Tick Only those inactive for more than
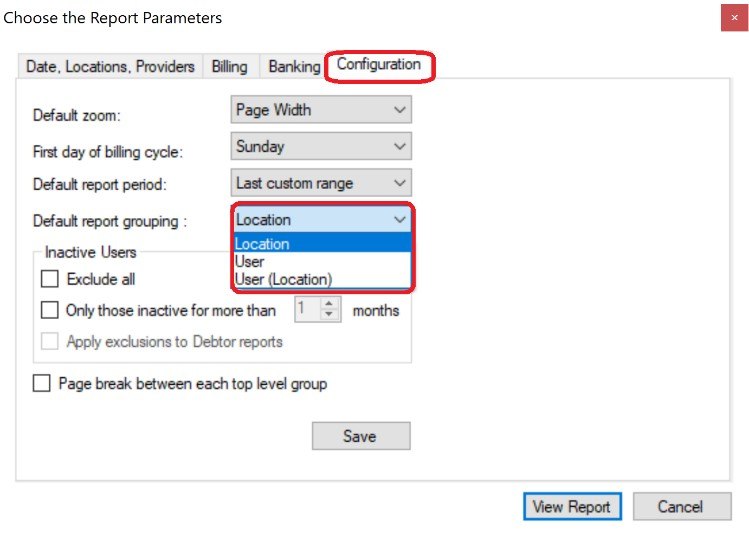 click(x=50, y=310)
